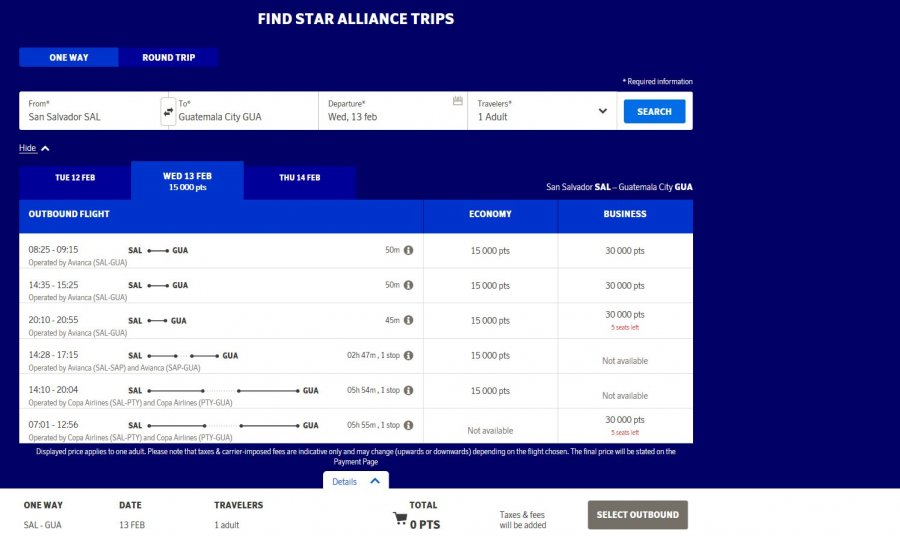Edit the From airport field
Screen dimensions: 900x536
90,116
